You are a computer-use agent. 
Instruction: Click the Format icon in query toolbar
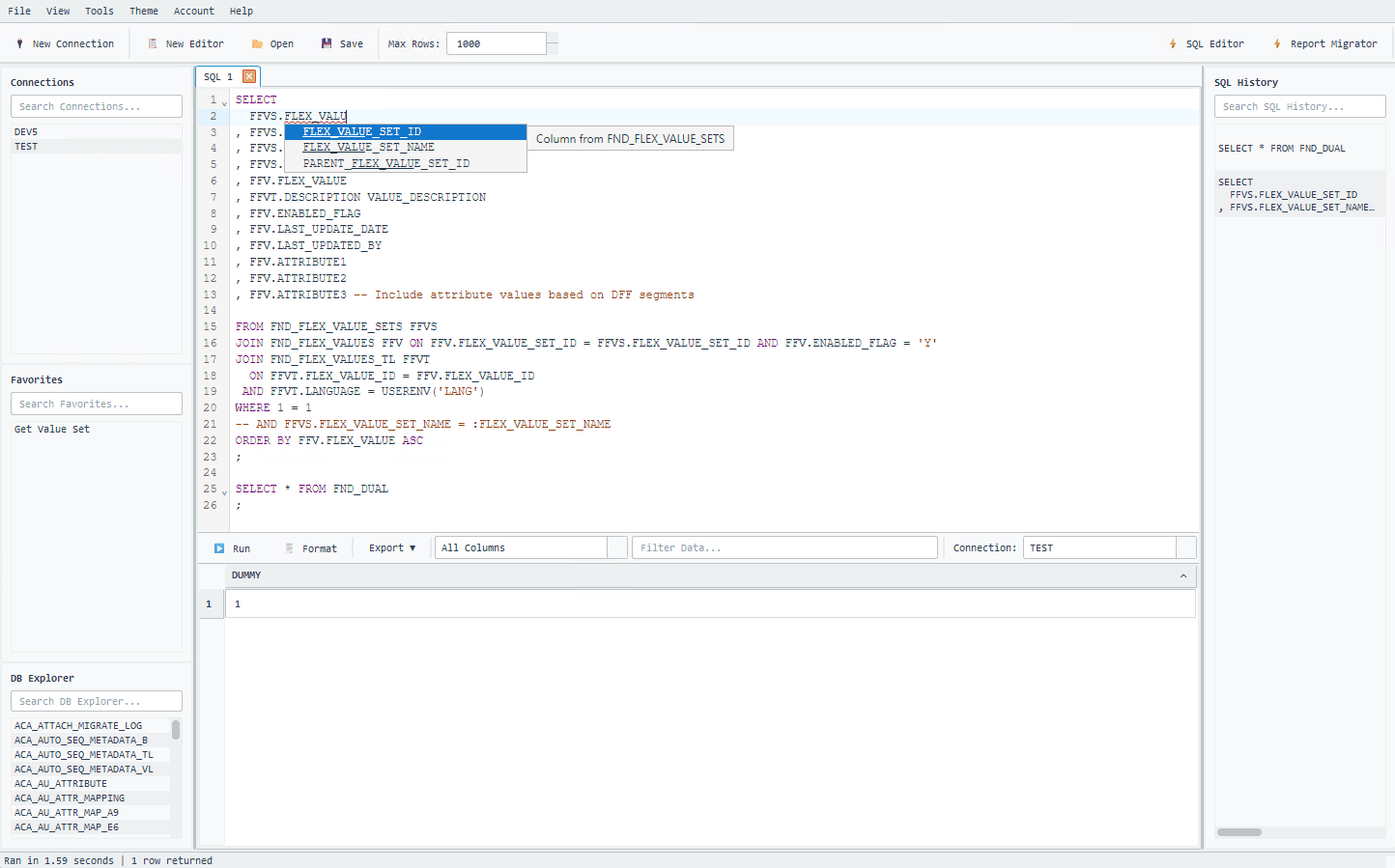pos(289,548)
